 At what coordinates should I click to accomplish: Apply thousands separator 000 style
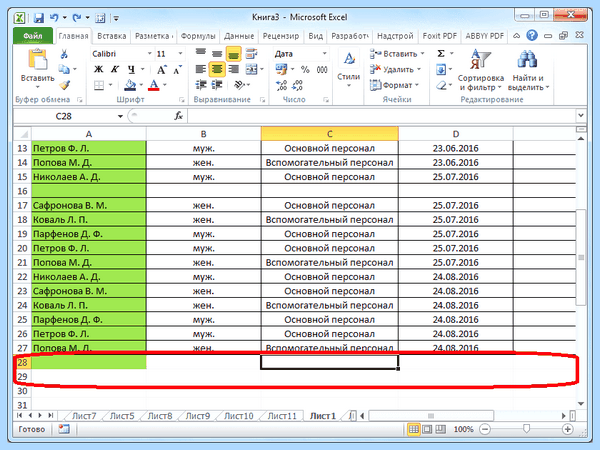[322, 70]
